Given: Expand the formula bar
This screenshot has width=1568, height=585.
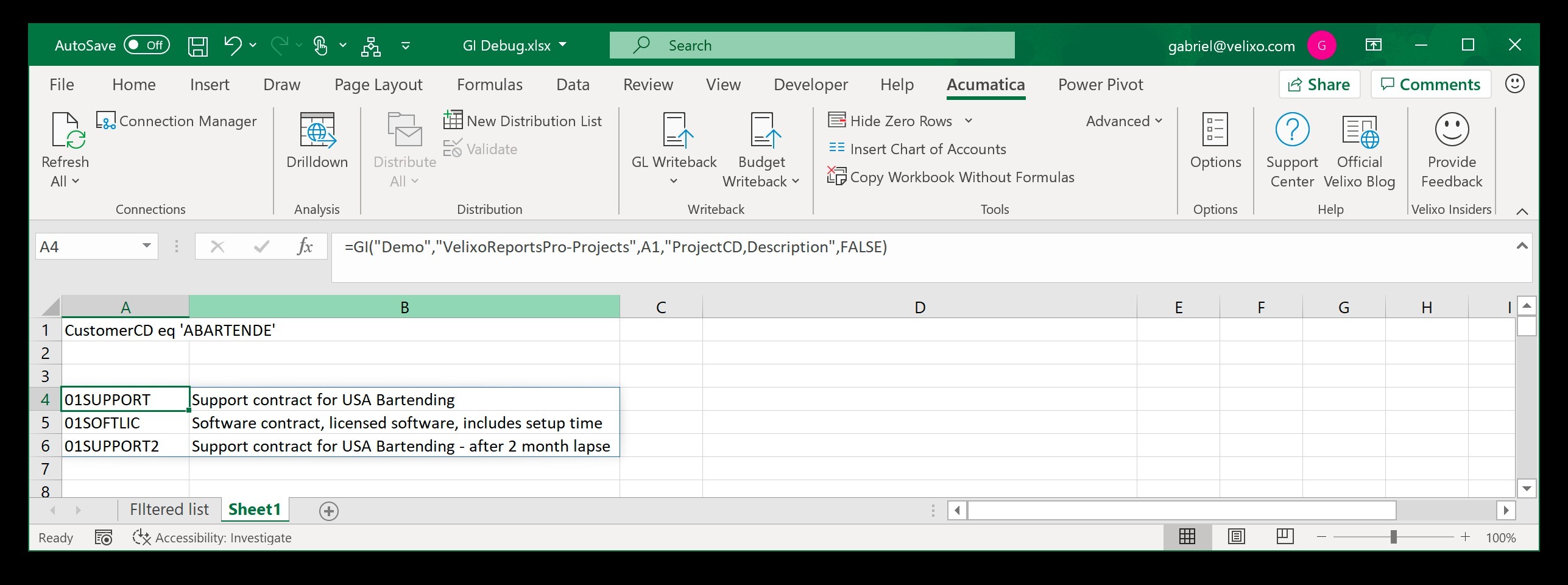Looking at the screenshot, I should [1522, 246].
